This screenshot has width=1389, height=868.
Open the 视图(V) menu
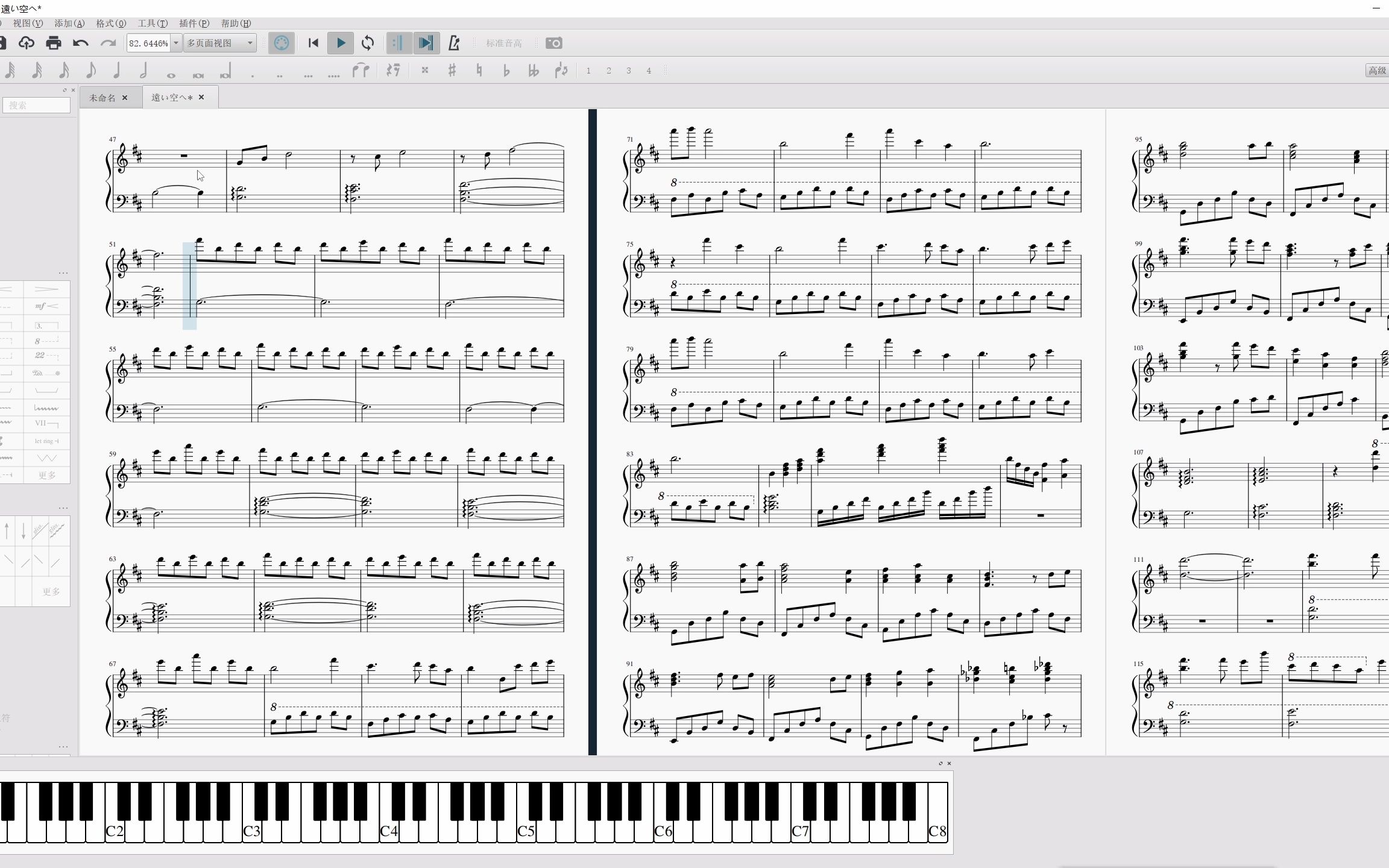tap(28, 23)
